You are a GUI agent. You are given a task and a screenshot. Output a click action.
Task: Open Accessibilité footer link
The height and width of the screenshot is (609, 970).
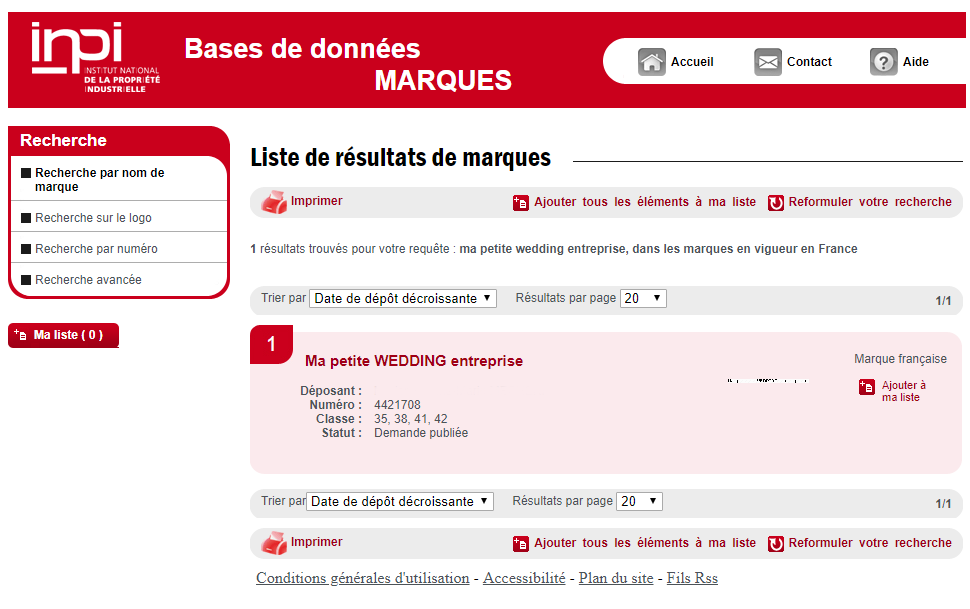[x=524, y=578]
